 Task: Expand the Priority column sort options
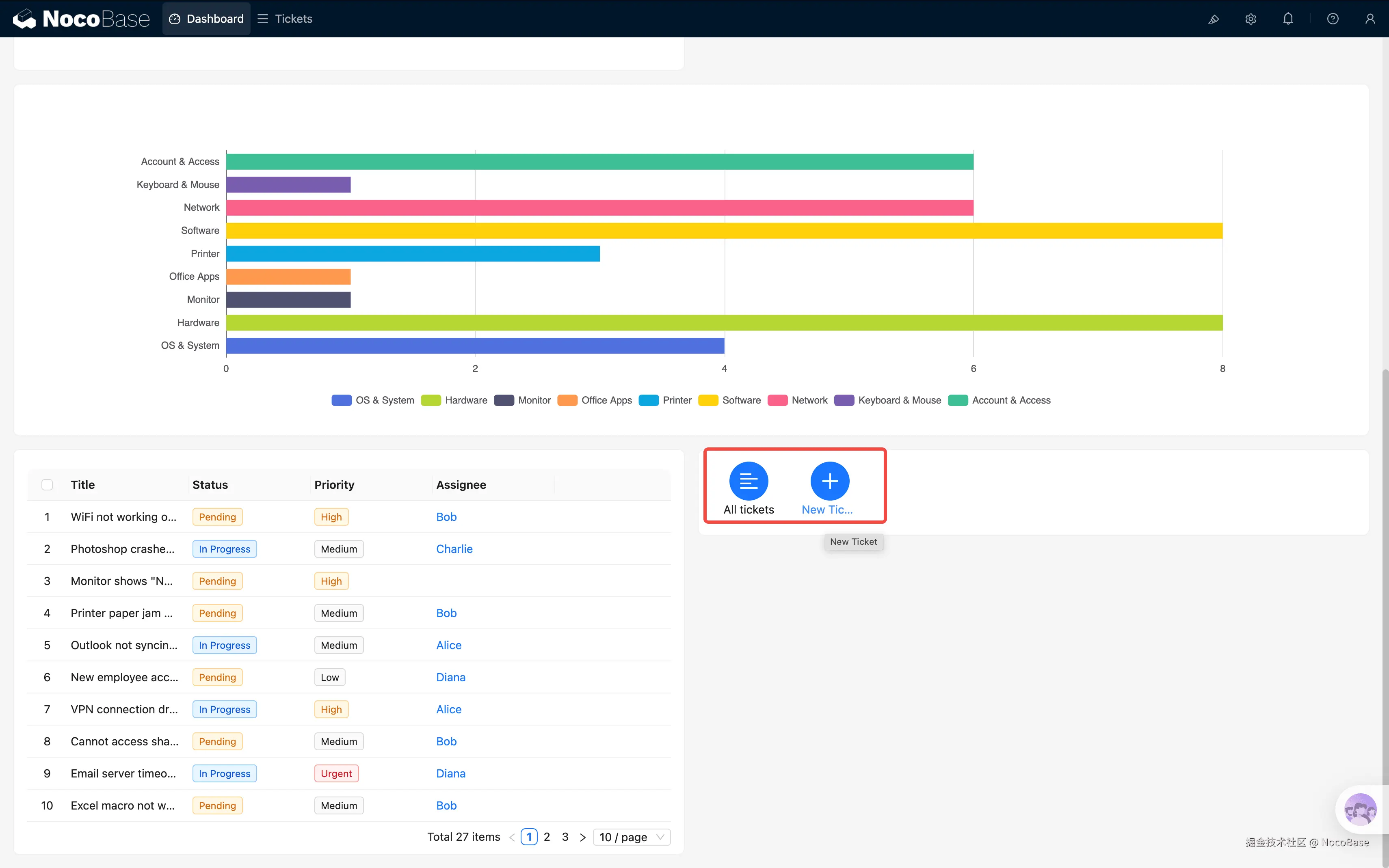coord(333,484)
